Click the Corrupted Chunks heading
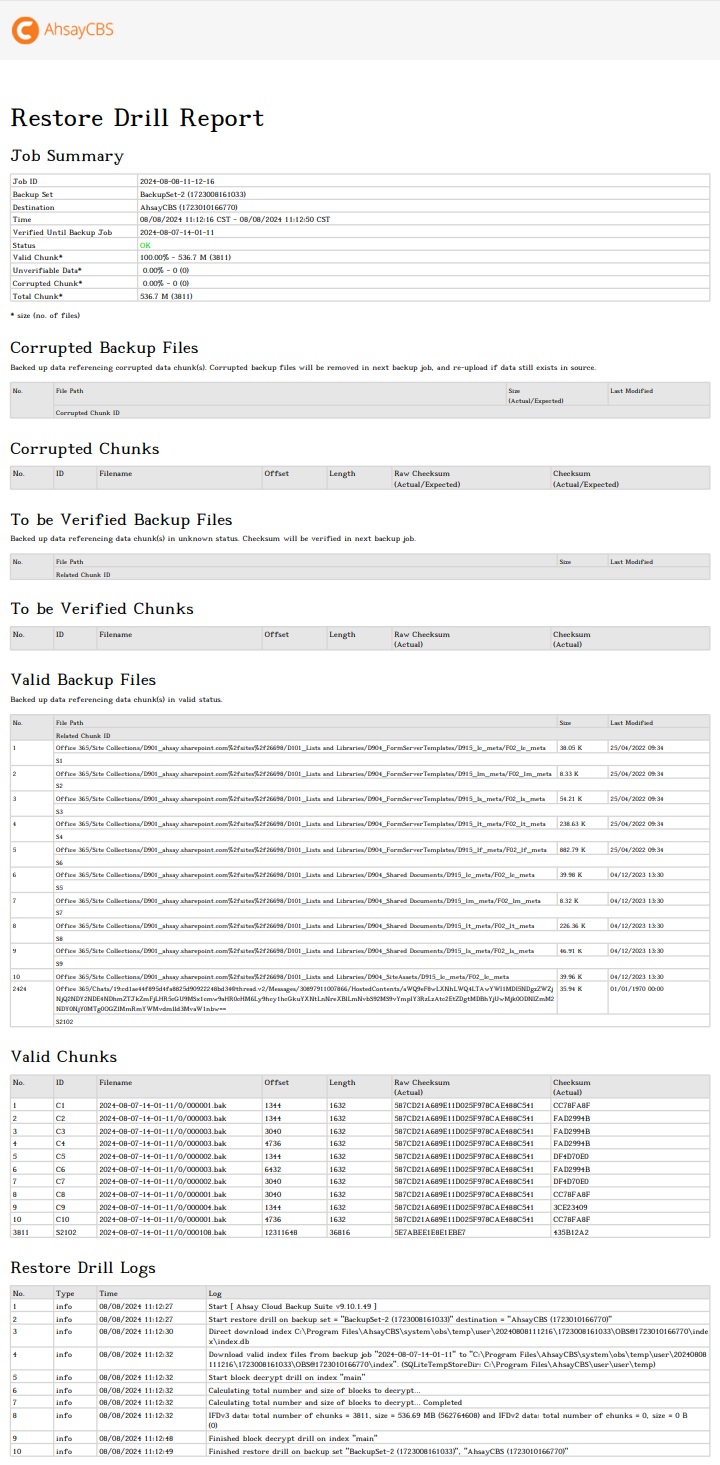Screen dimensions: 720x1465 [x=85, y=449]
